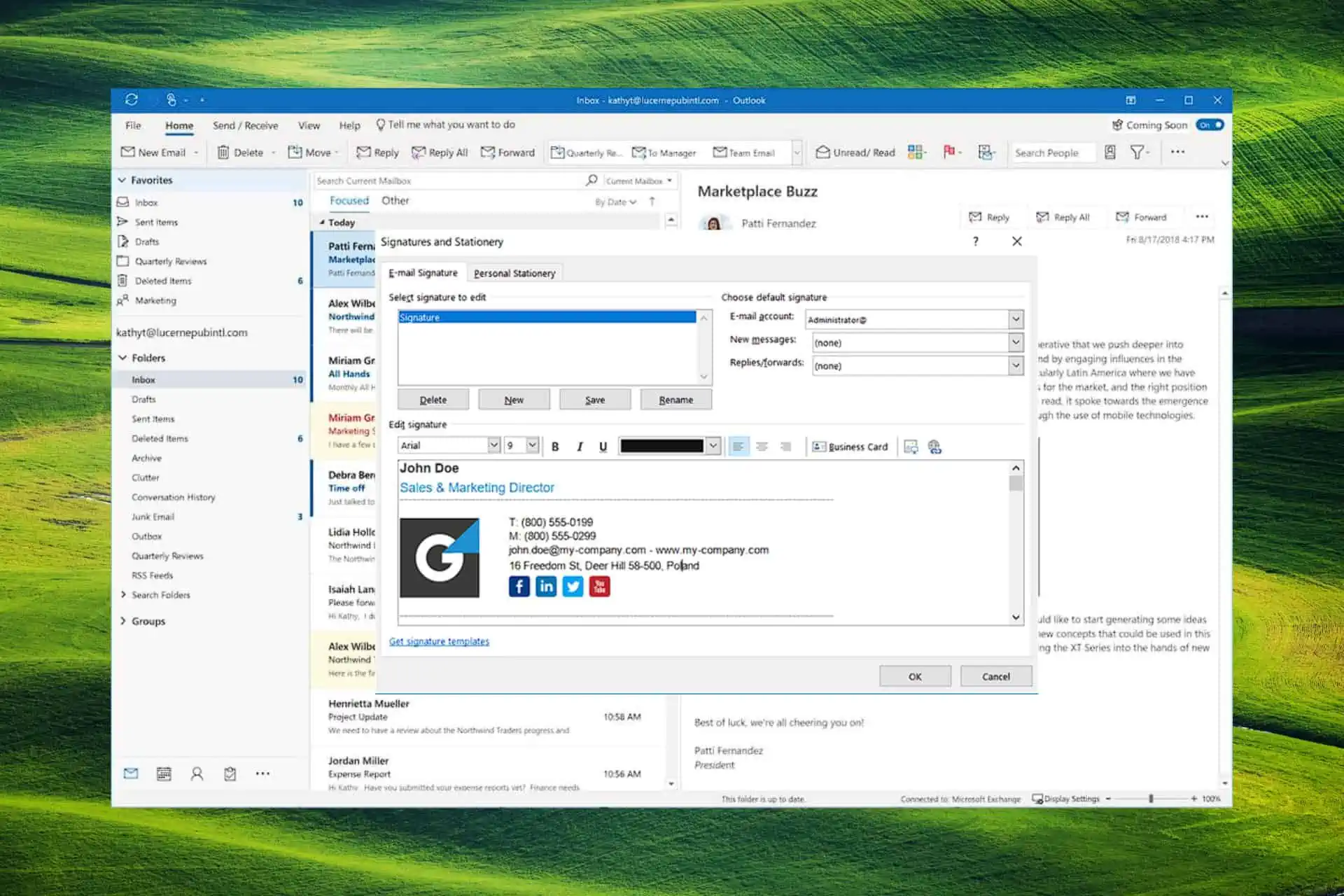Viewport: 1344px width, 896px height.
Task: Click the Save signature button
Action: 594,399
